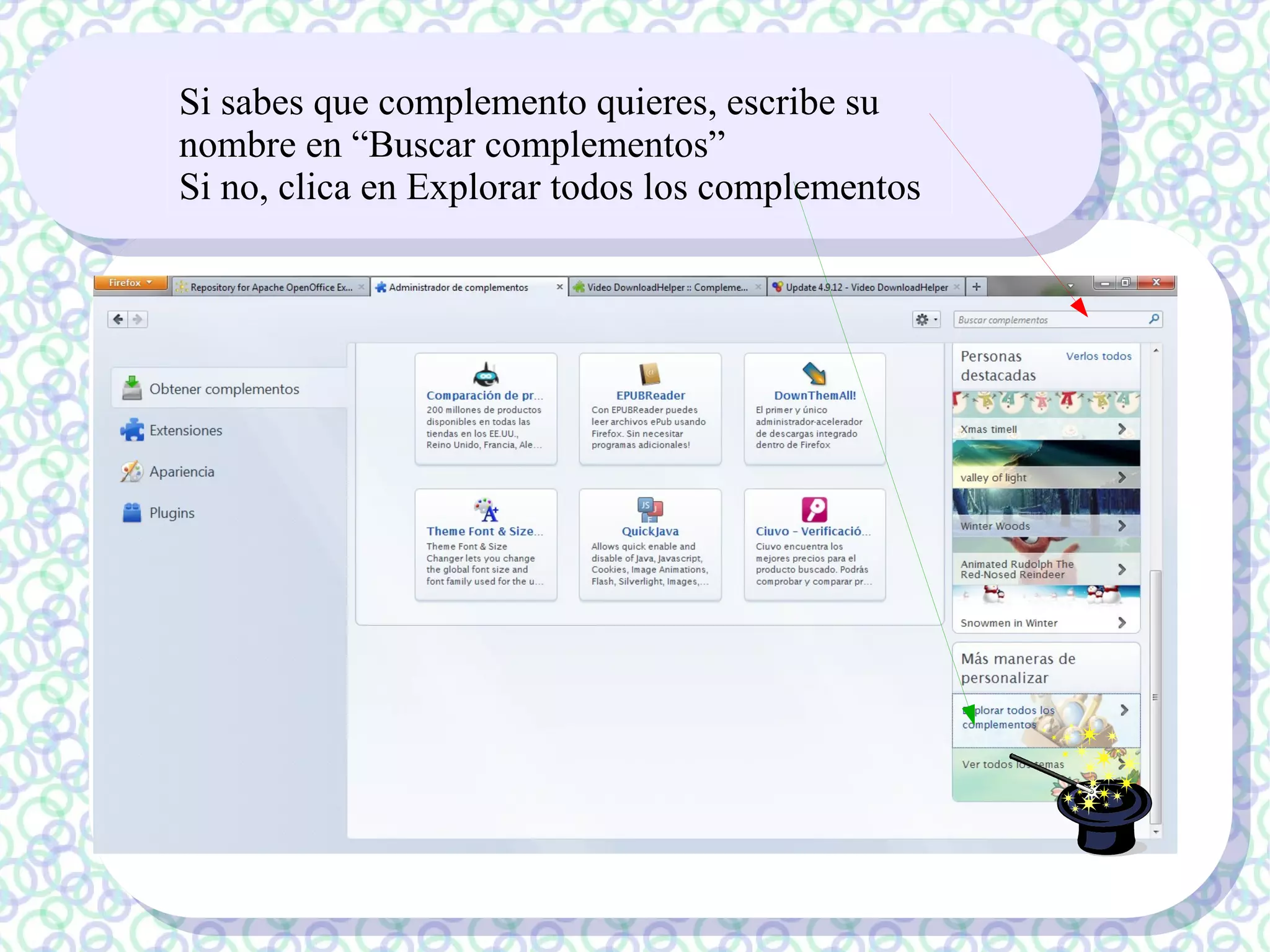Select the Snowmen in Winter persona
This screenshot has width=1270, height=952.
(1046, 609)
